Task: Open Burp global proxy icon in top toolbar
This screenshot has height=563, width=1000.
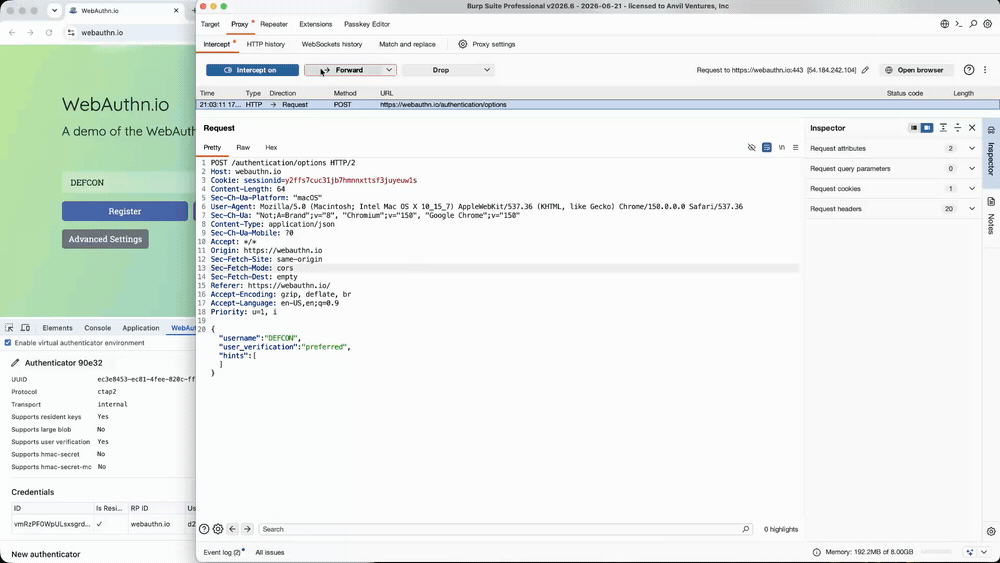Action: pyautogui.click(x=945, y=24)
